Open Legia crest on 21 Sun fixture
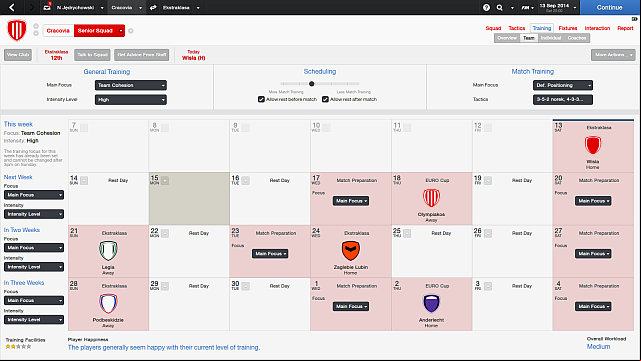 click(x=108, y=250)
